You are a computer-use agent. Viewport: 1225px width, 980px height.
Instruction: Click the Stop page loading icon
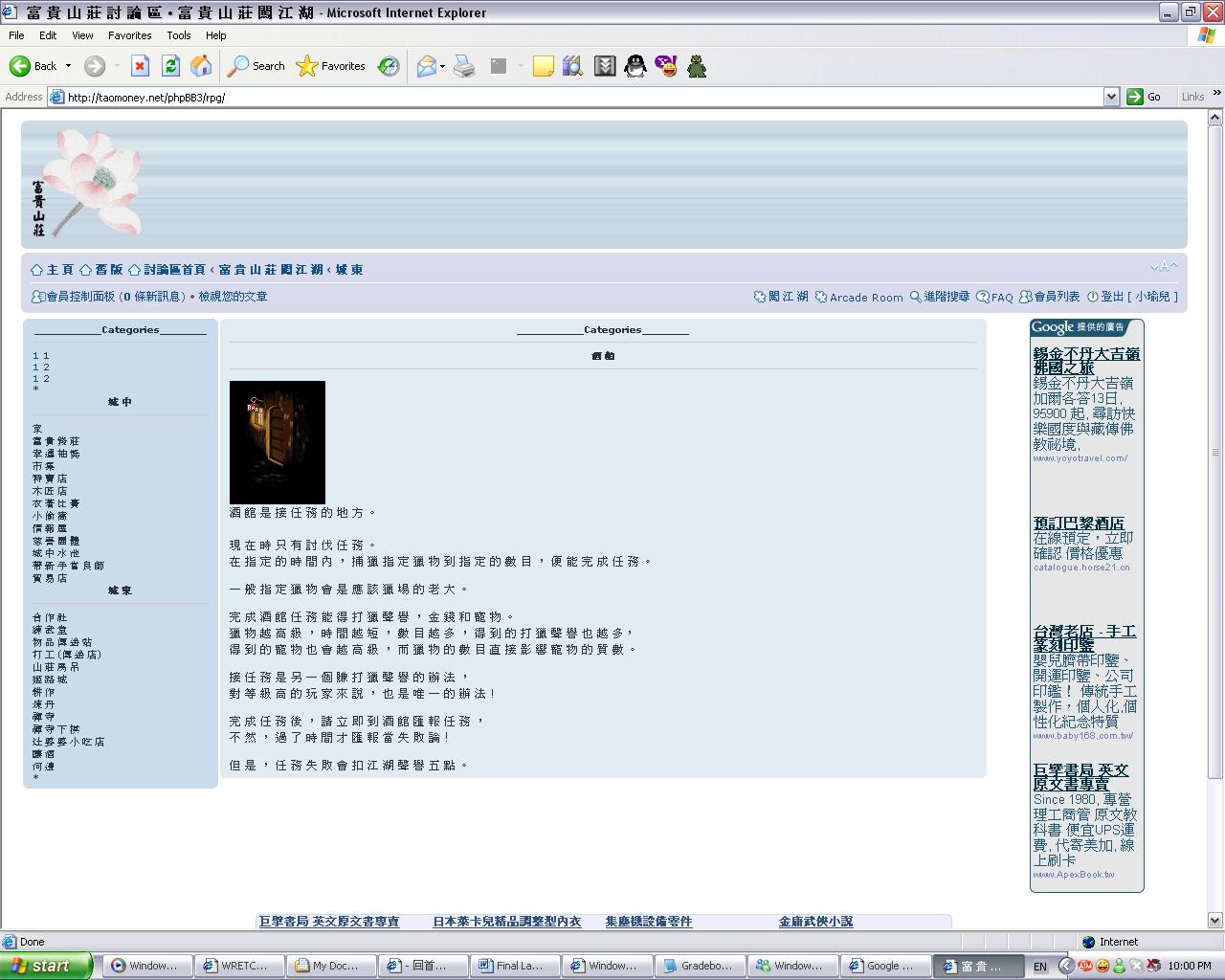pyautogui.click(x=140, y=66)
